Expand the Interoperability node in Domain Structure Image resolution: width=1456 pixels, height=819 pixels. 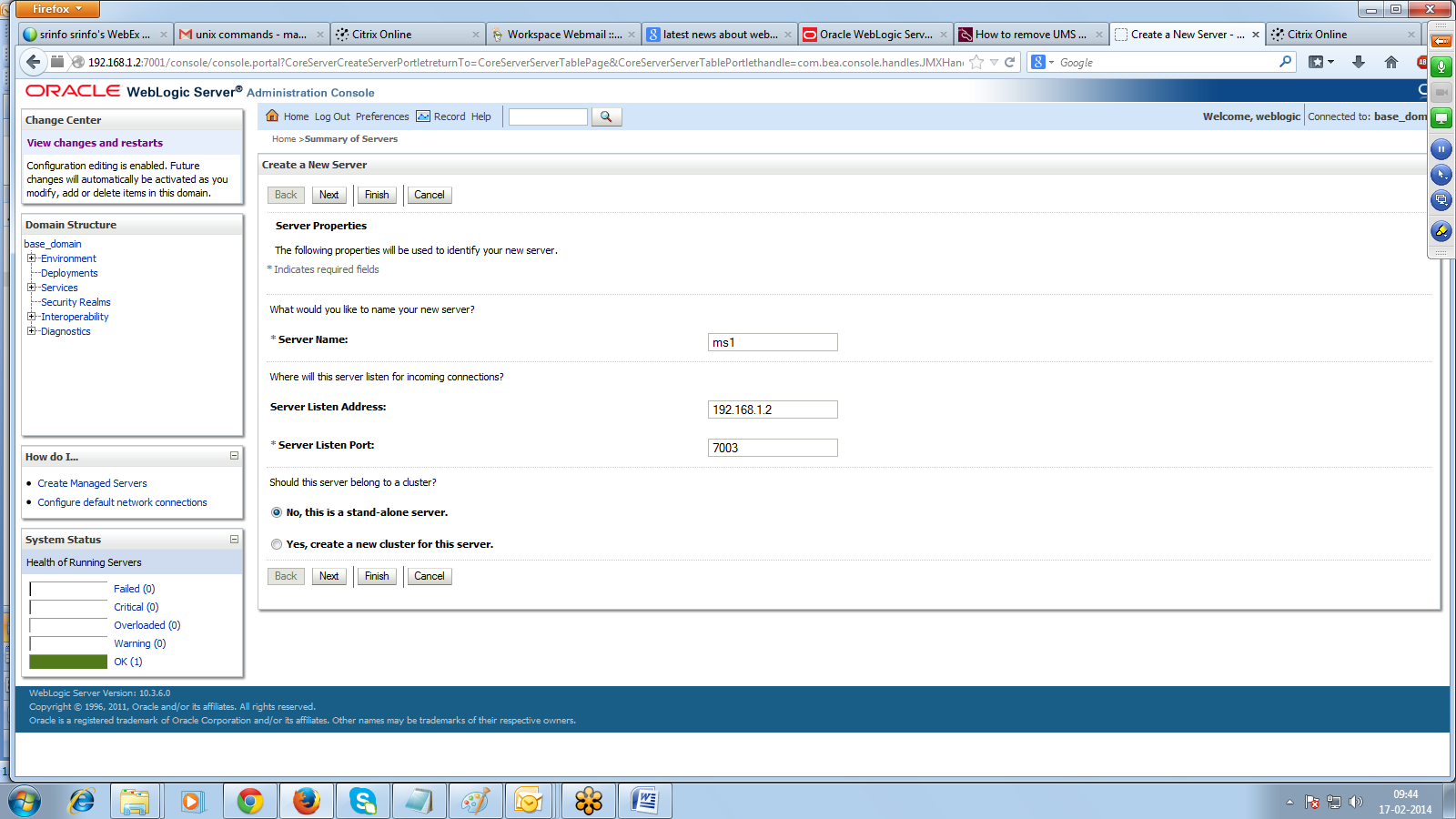pos(30,317)
